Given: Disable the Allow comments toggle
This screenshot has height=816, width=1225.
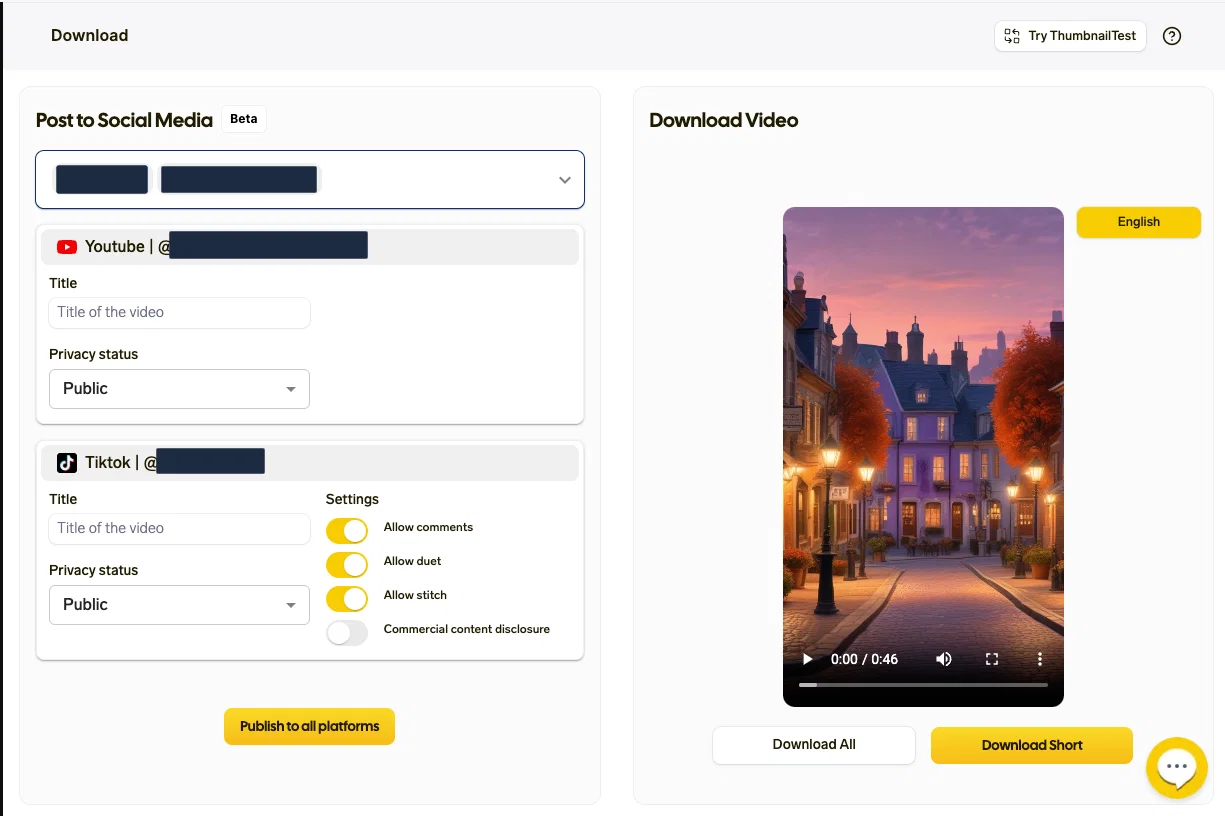Looking at the screenshot, I should coord(347,530).
